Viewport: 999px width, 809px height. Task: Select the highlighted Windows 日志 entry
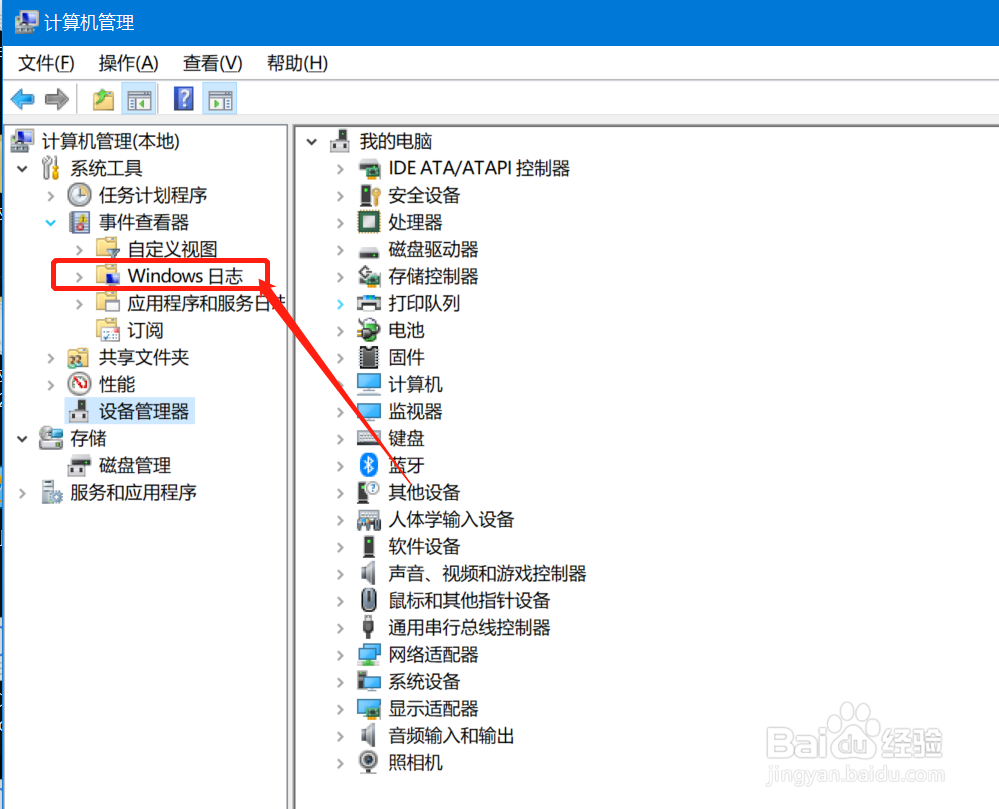(x=176, y=275)
